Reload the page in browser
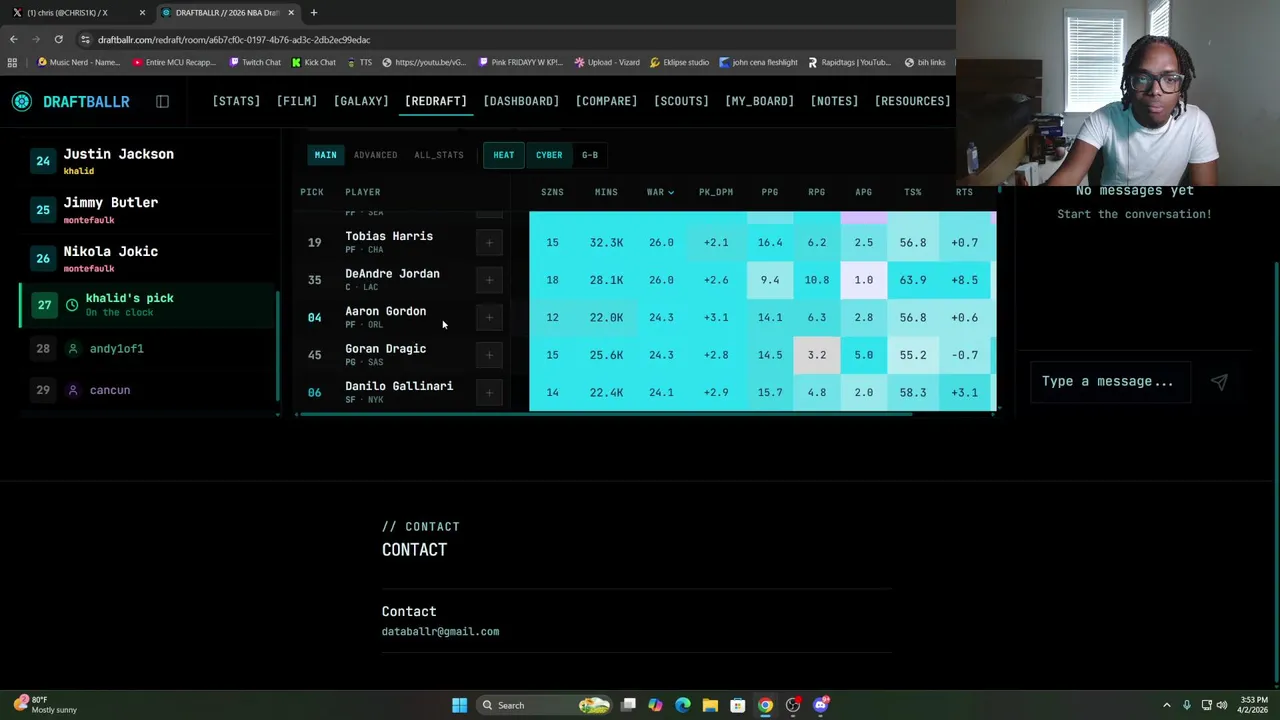This screenshot has width=1280, height=720. click(x=58, y=39)
